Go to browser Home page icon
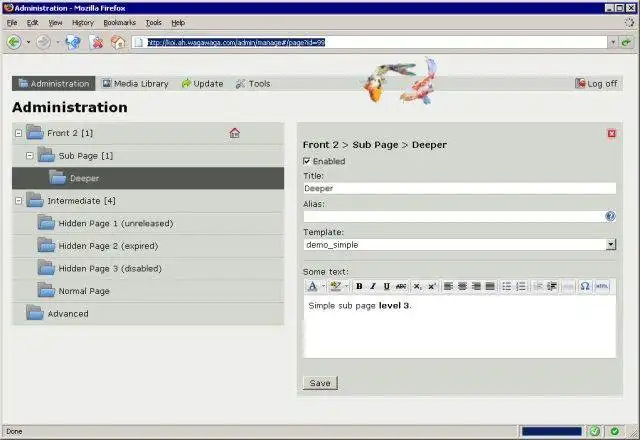This screenshot has width=640, height=440. pyautogui.click(x=118, y=42)
